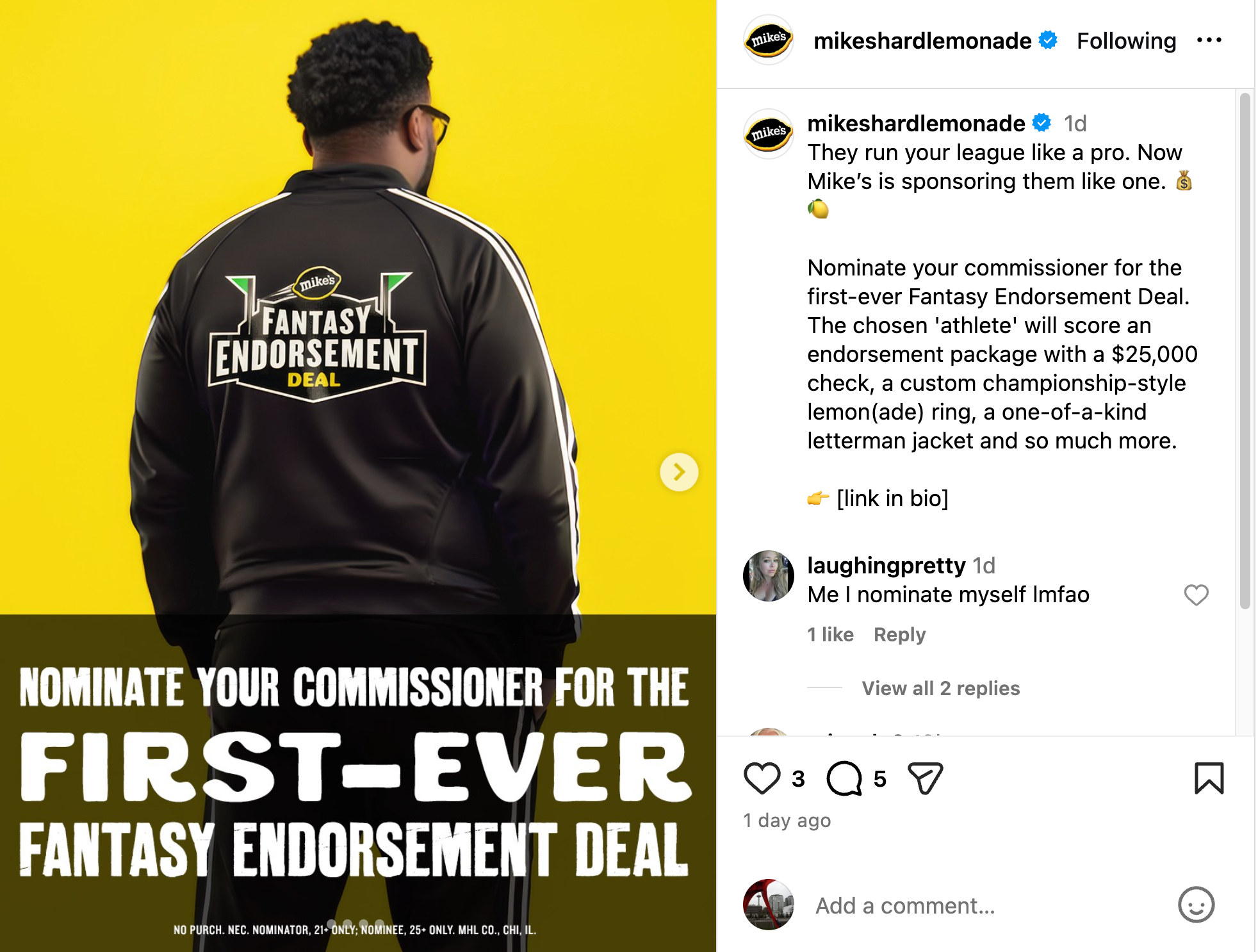1258x952 pixels.
Task: Open laughingpretty's avatar thumbnail
Action: point(769,576)
